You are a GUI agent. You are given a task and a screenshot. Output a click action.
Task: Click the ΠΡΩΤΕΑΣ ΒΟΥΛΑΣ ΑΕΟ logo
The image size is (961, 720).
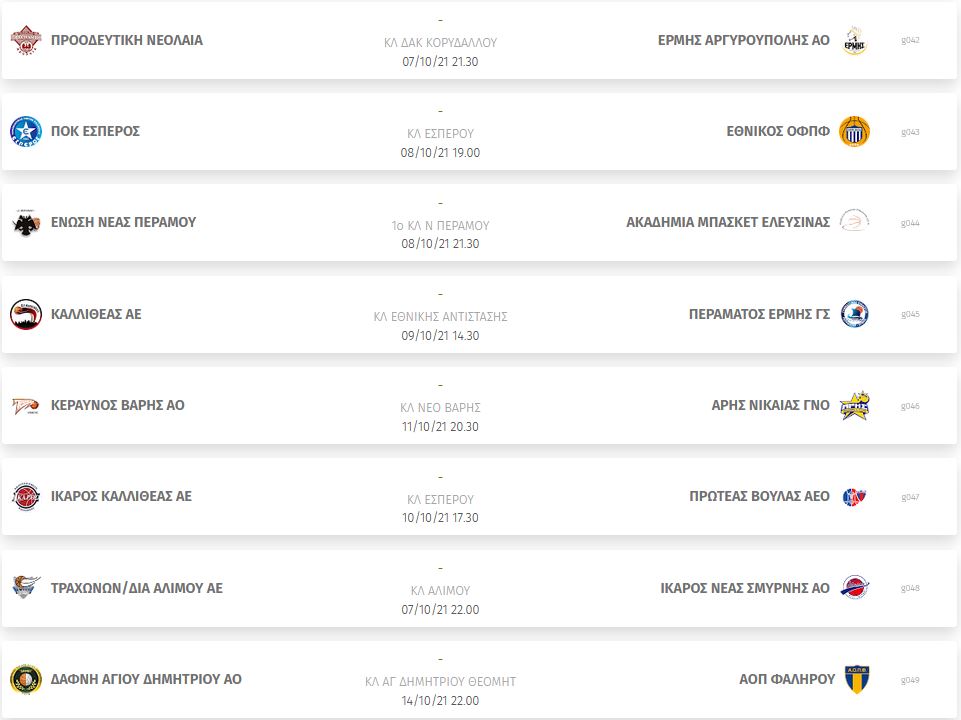point(854,497)
